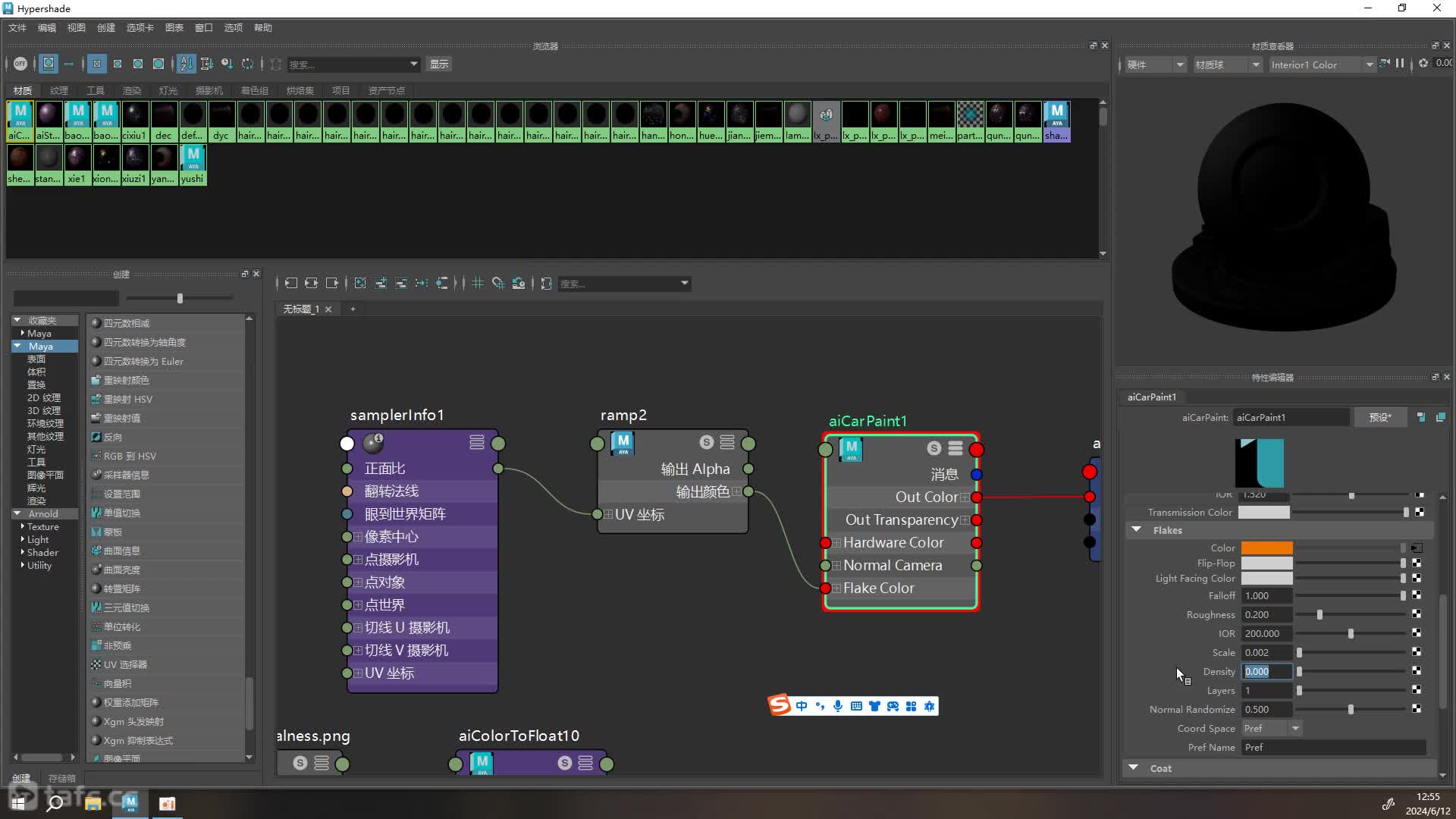The image size is (1456, 819).
Task: Open the 文件 menu
Action: pyautogui.click(x=17, y=28)
